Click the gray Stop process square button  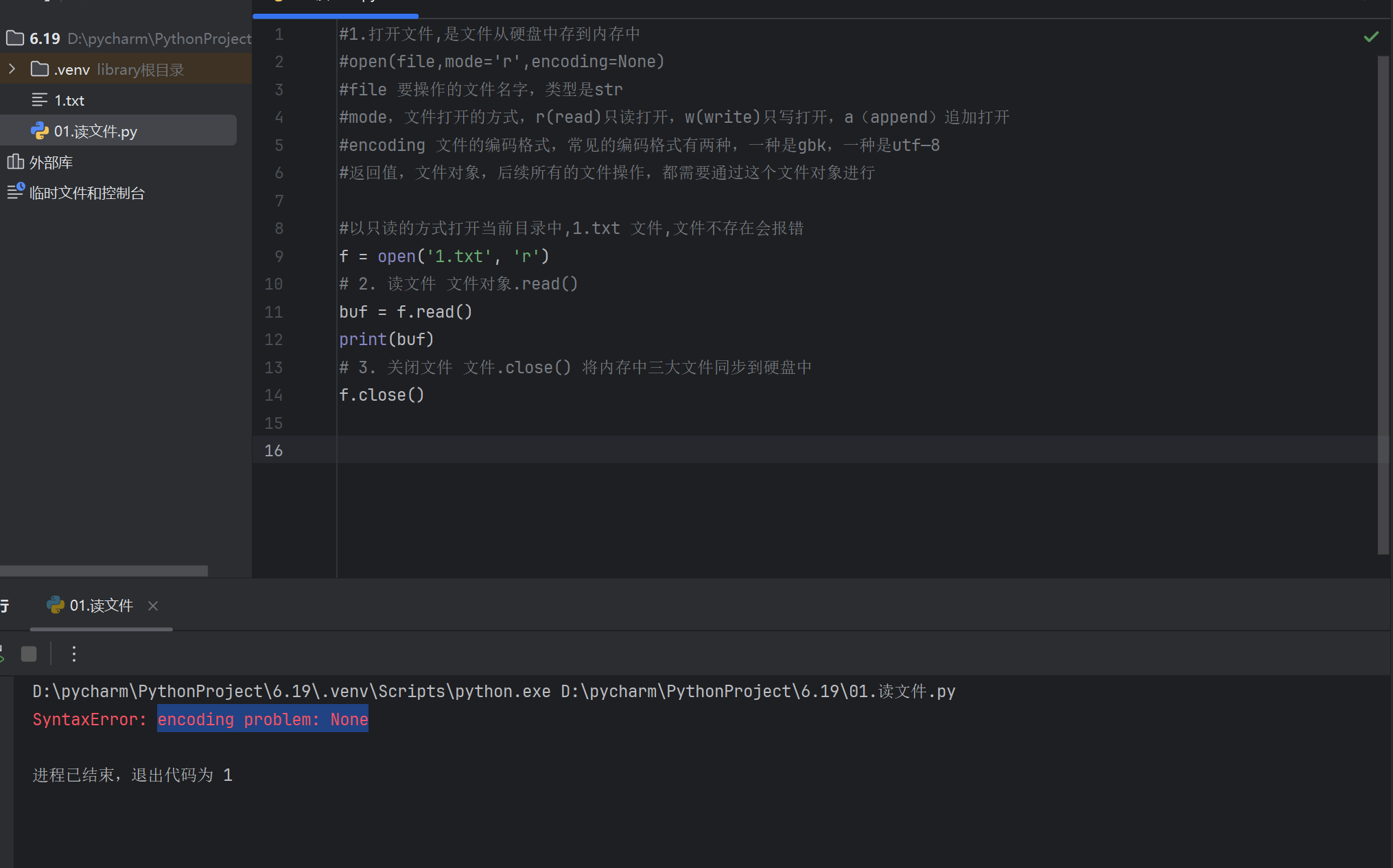coord(29,654)
